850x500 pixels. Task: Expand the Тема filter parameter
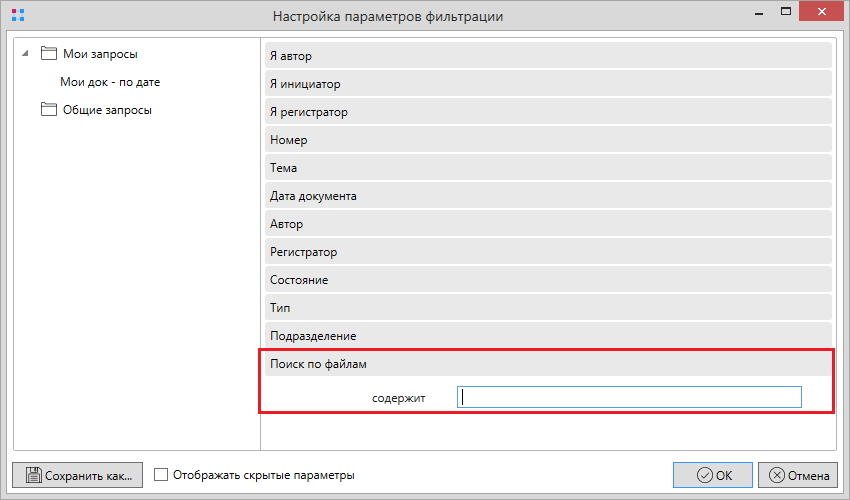[x=548, y=168]
